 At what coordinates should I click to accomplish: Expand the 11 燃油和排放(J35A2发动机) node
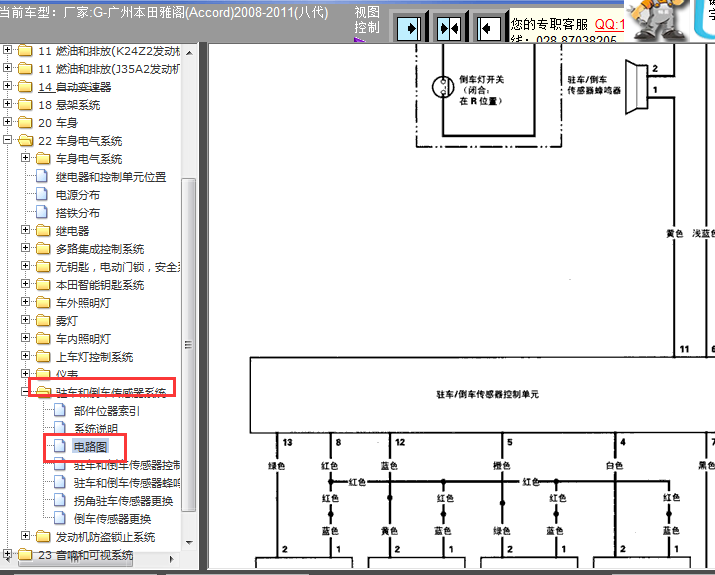pyautogui.click(x=7, y=67)
